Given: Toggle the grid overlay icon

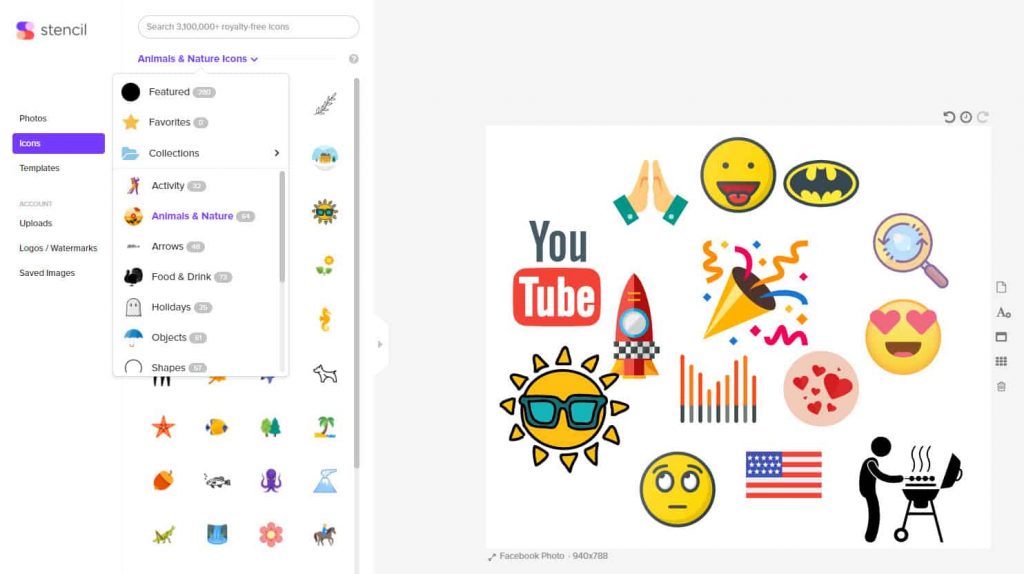Looking at the screenshot, I should click(1001, 361).
